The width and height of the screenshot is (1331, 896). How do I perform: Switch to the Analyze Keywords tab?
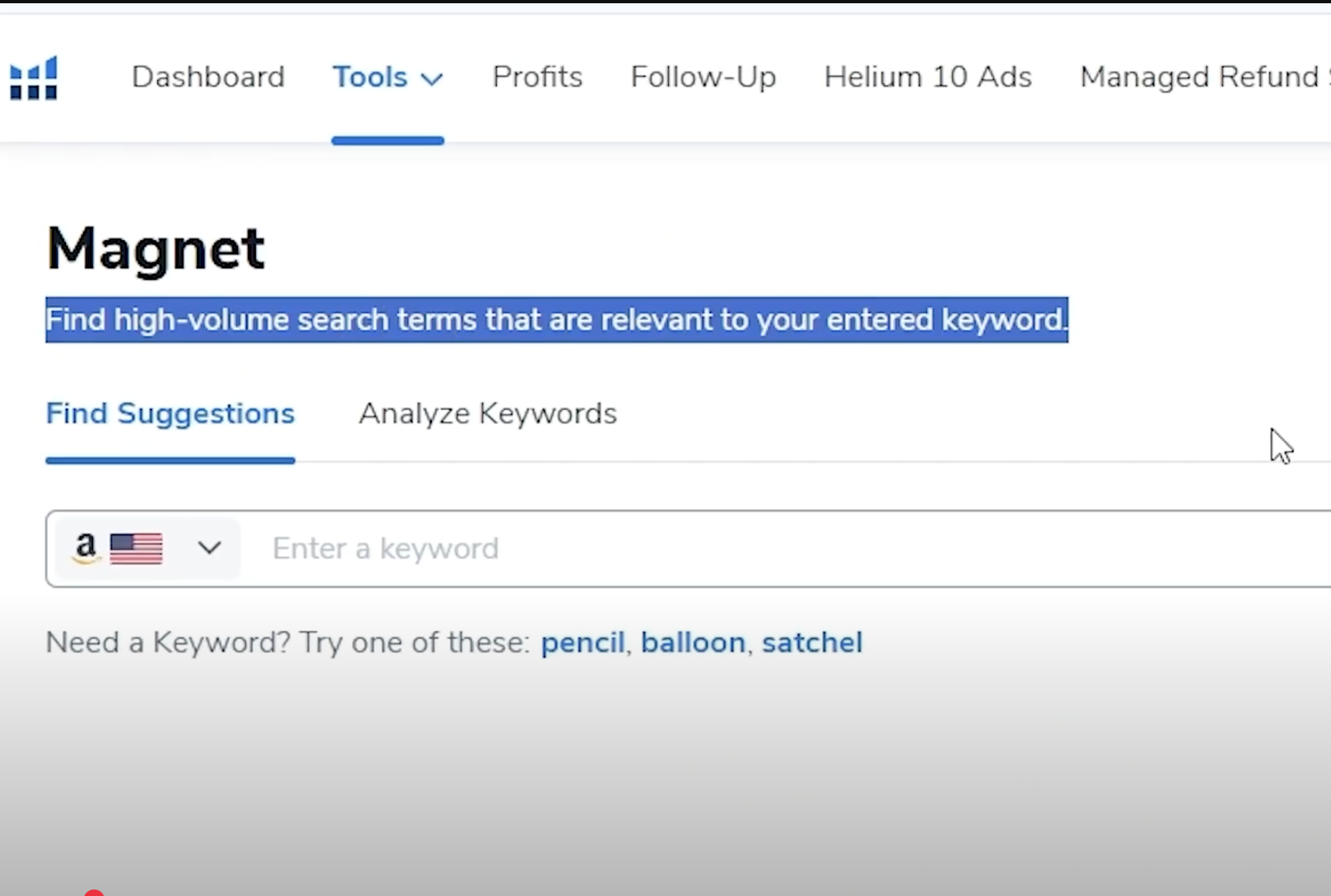pos(487,414)
